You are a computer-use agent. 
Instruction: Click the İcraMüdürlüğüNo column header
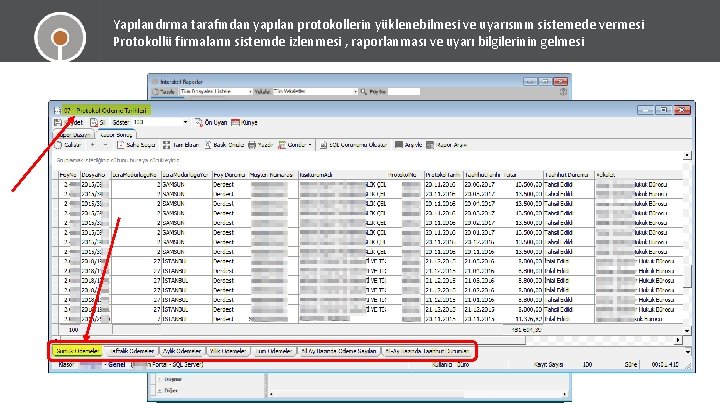[136, 175]
